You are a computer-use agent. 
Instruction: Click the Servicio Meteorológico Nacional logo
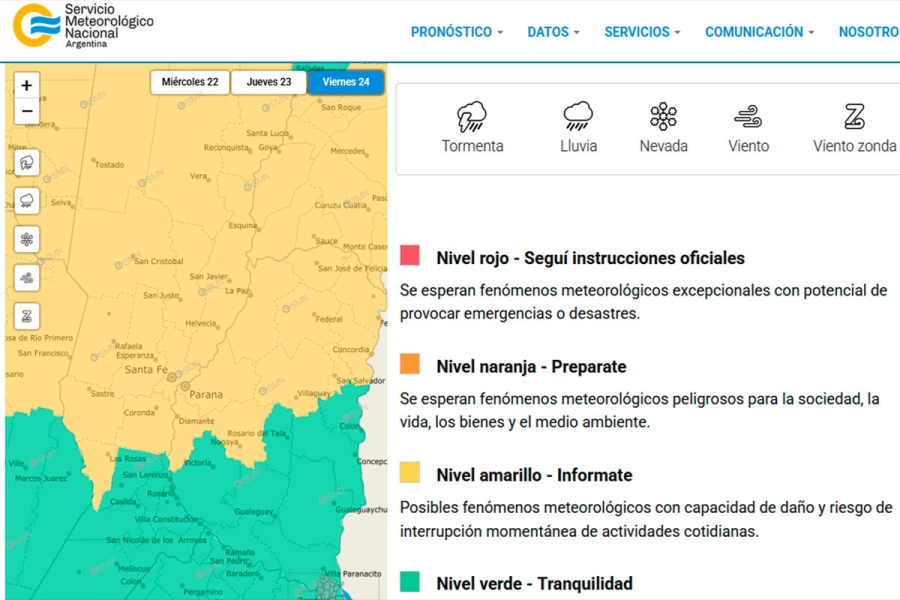point(83,26)
